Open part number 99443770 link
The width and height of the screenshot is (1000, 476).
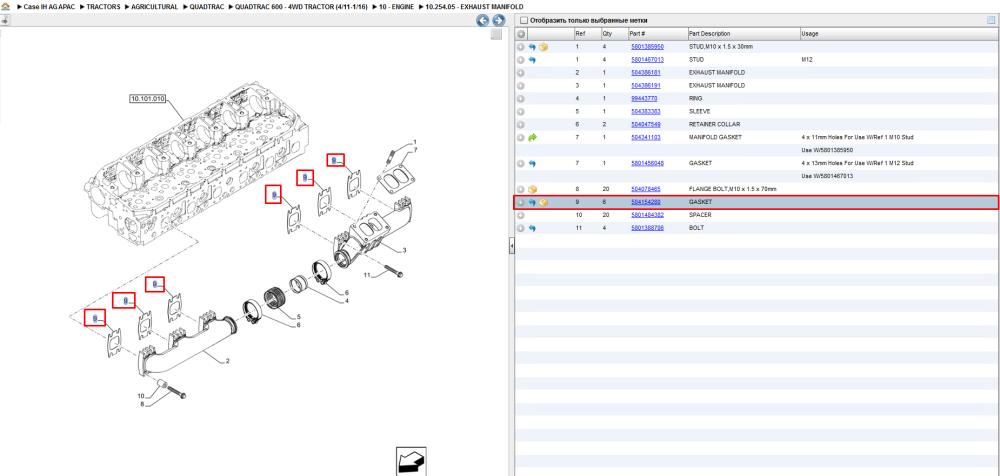pyautogui.click(x=644, y=99)
